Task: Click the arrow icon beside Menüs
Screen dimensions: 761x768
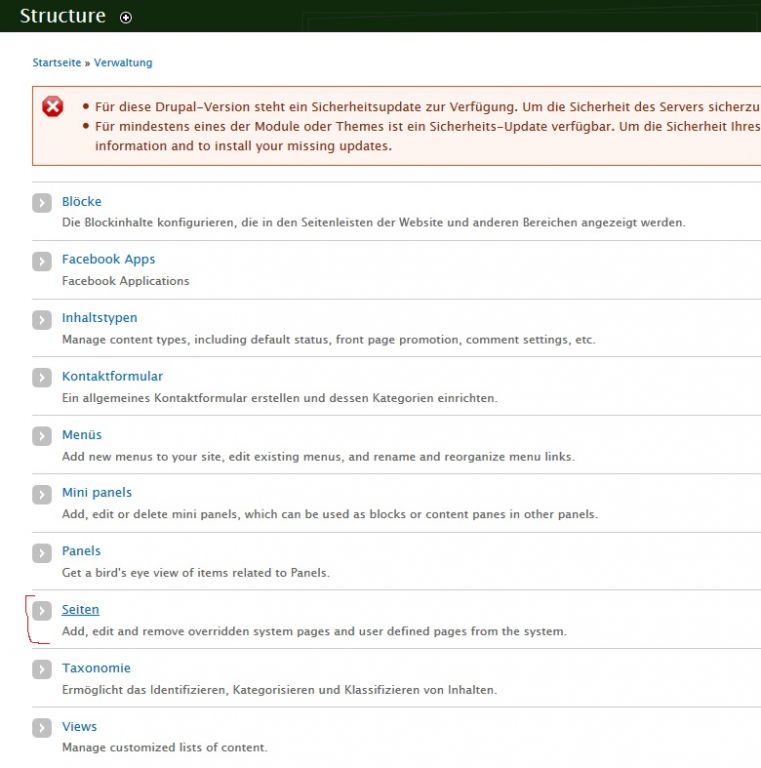Action: (41, 436)
